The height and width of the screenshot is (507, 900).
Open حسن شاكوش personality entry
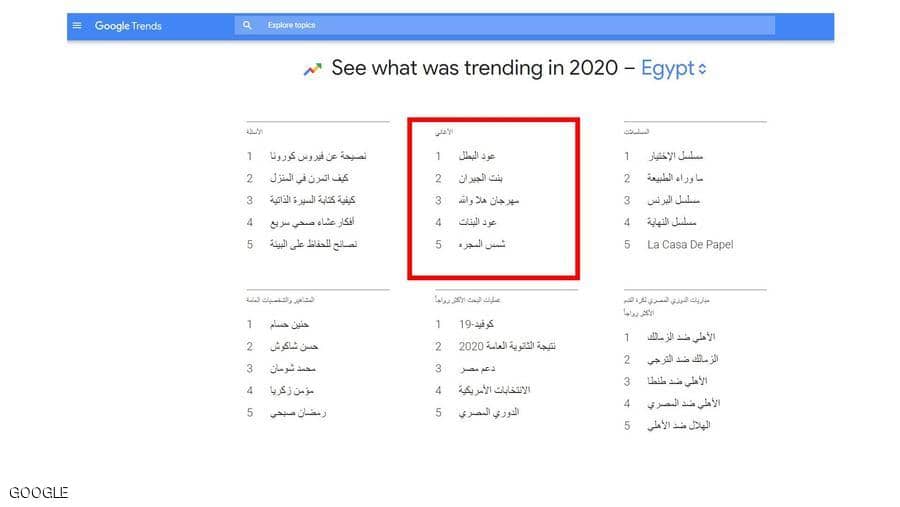pyautogui.click(x=294, y=346)
